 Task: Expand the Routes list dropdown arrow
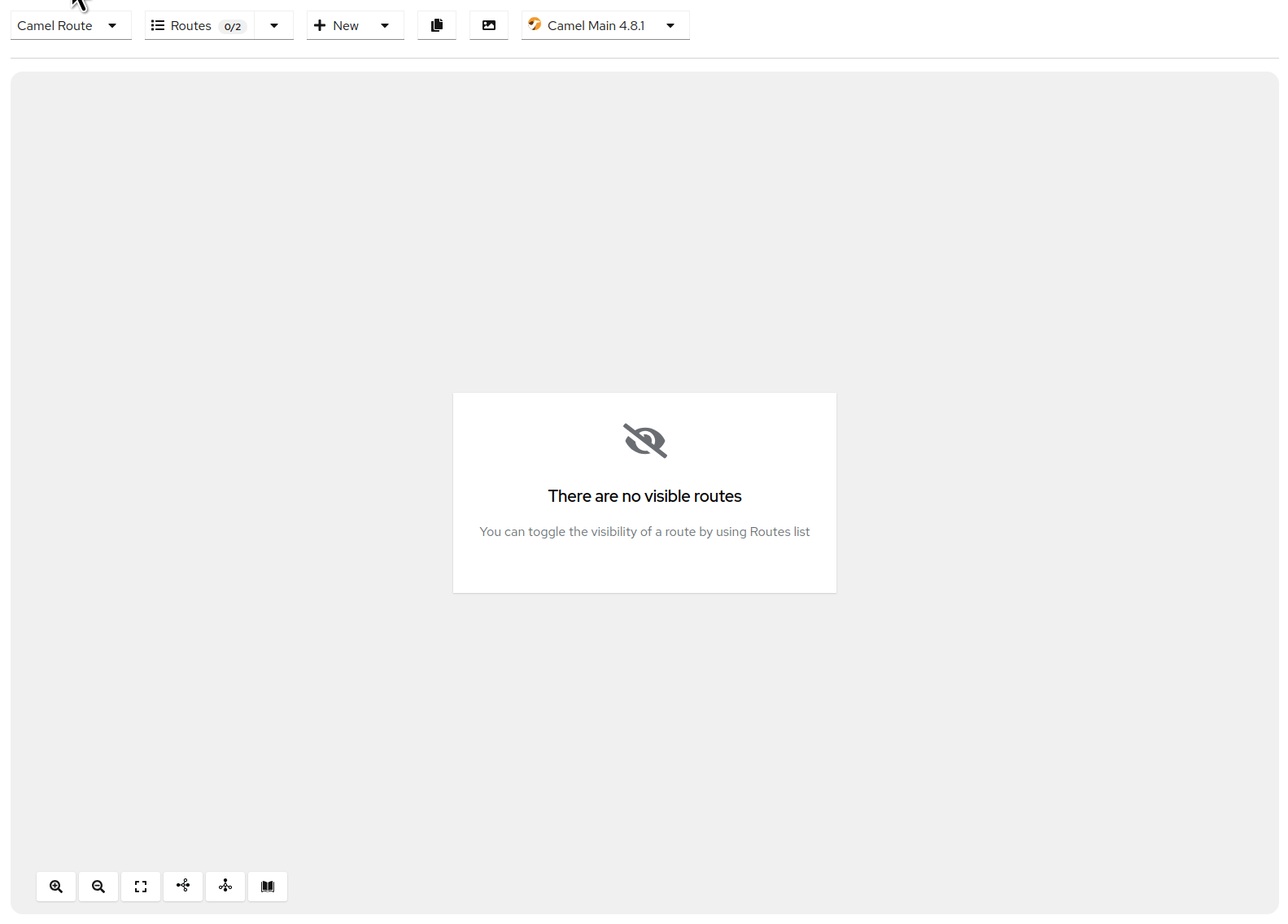[274, 25]
